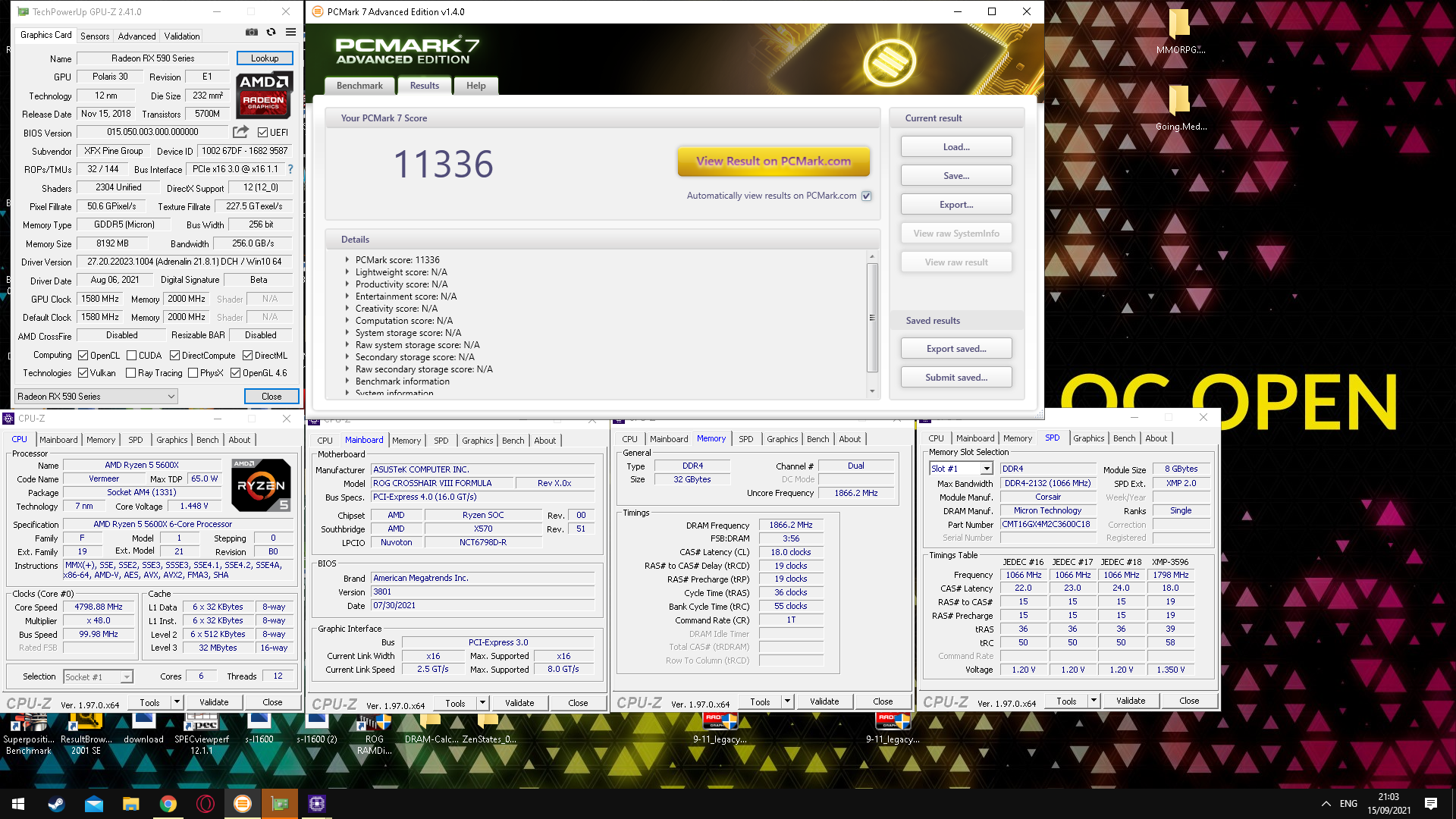
Task: Click the BIOS version share/export icon
Action: point(240,132)
